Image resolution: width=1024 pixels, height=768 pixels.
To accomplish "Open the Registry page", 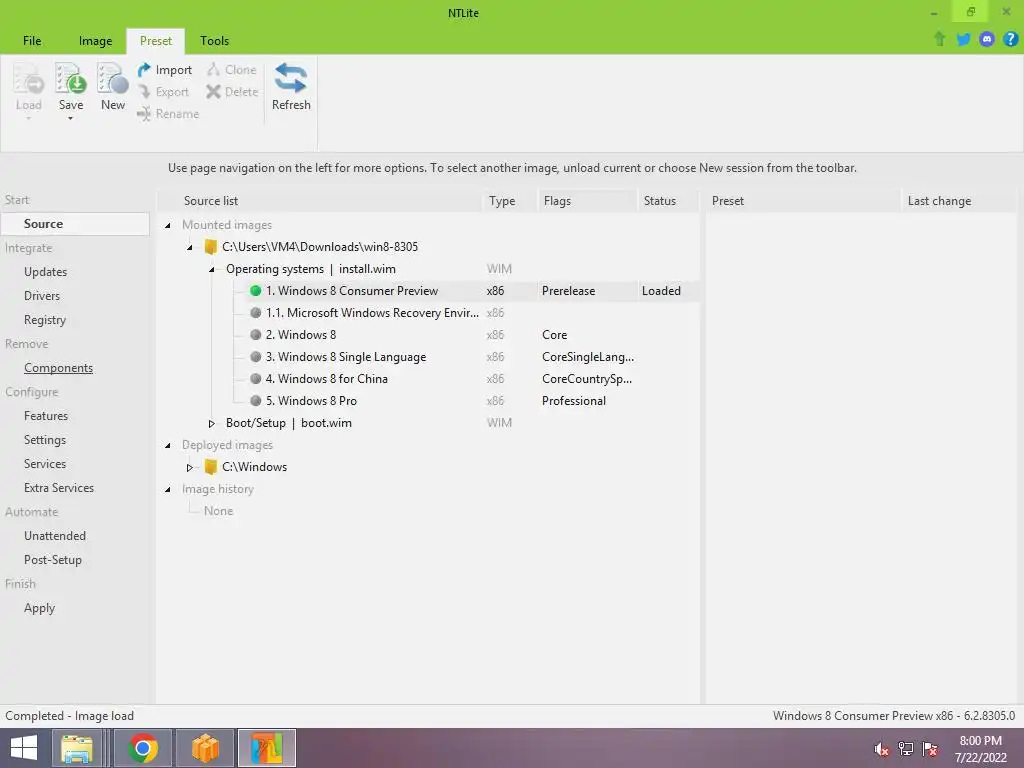I will coord(45,320).
